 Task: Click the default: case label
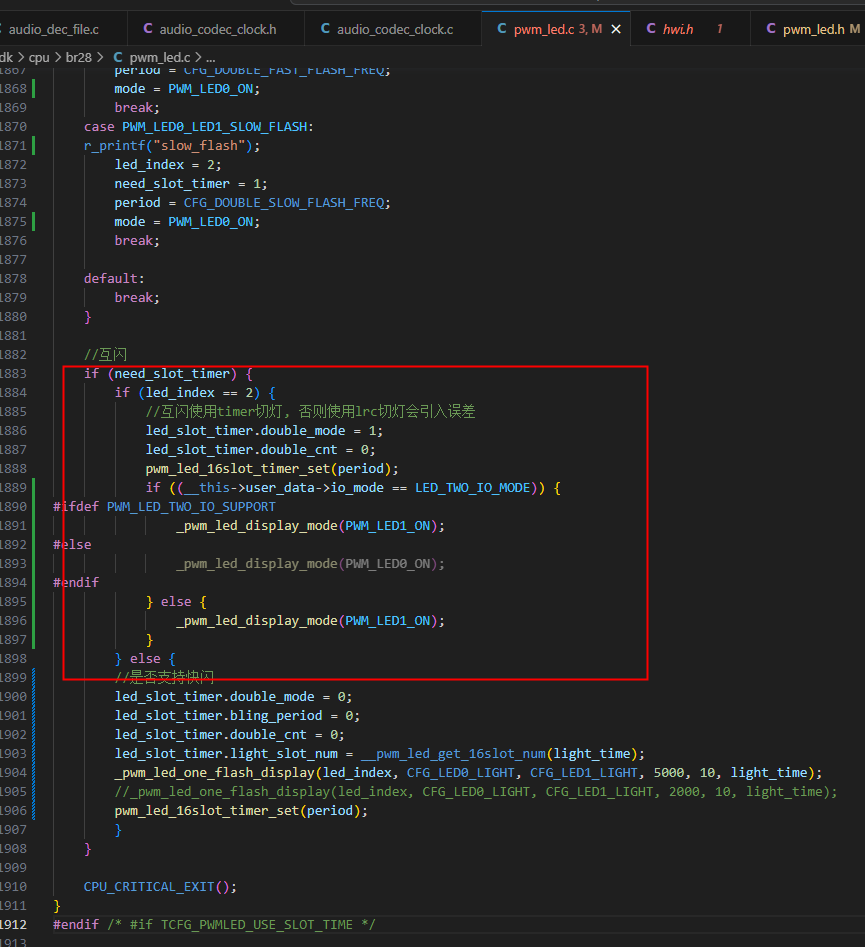click(x=114, y=278)
